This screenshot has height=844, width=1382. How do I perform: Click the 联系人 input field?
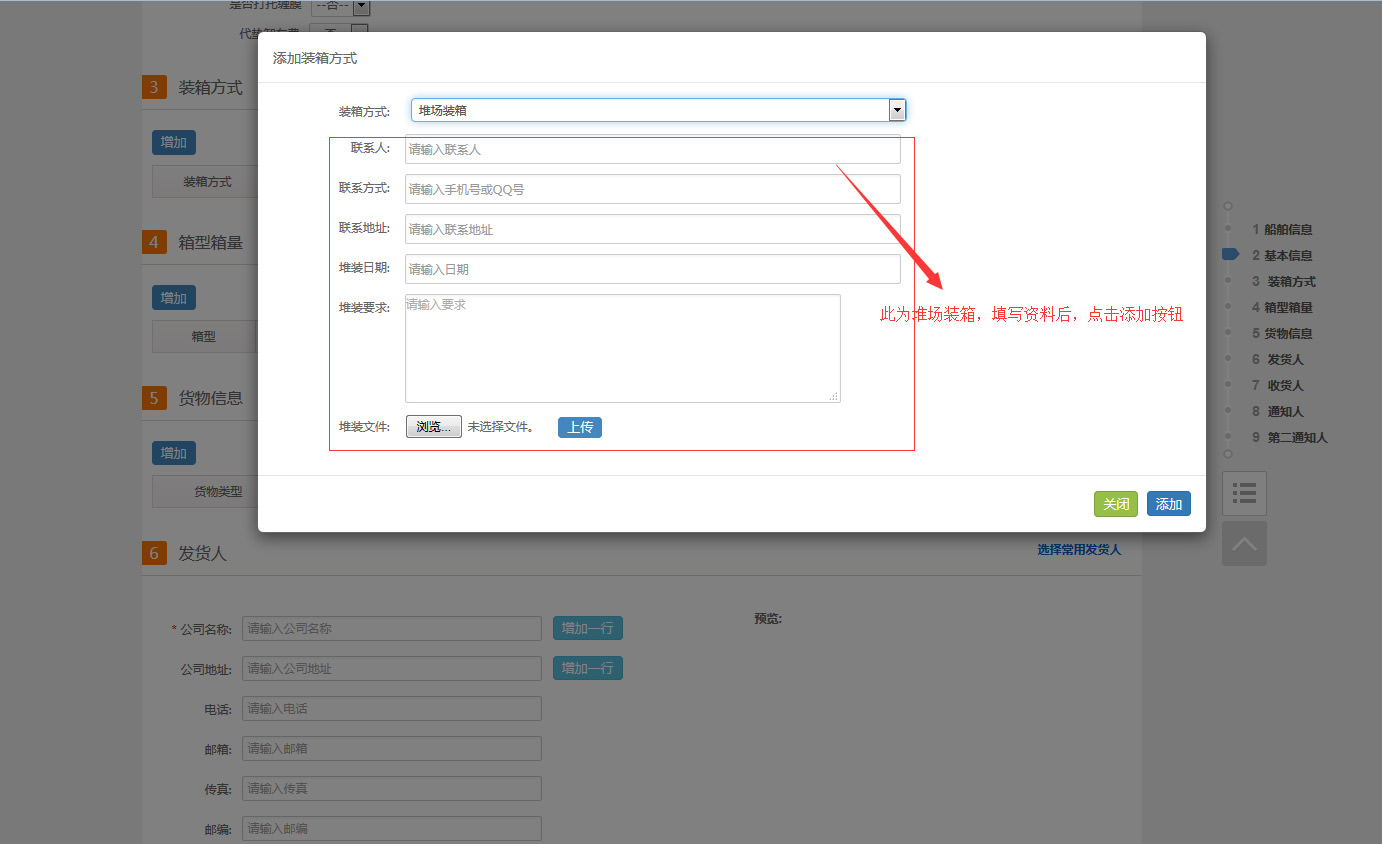(x=652, y=150)
